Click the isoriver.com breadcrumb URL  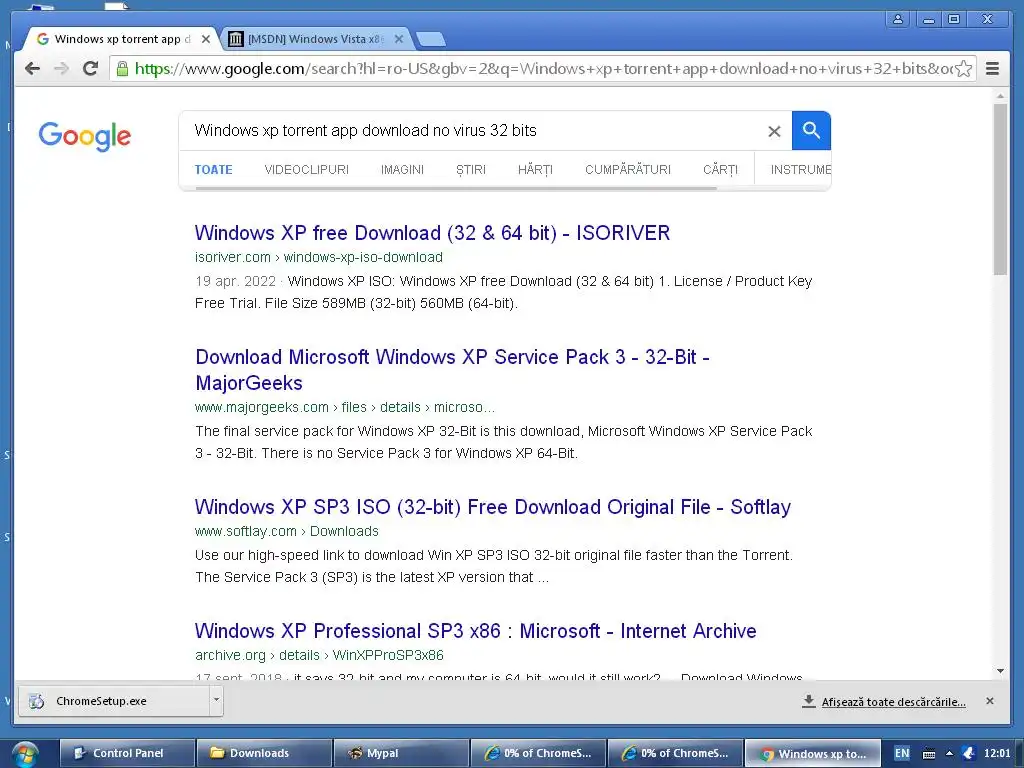(319, 257)
